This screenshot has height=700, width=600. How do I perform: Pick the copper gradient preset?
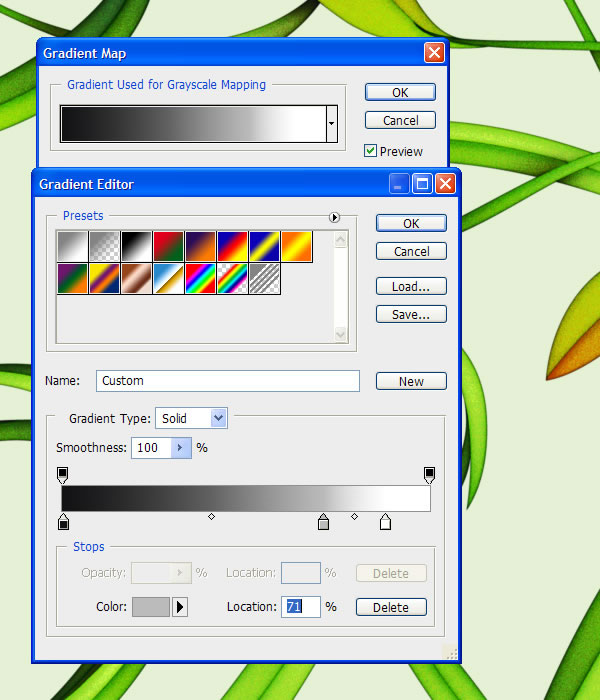pyautogui.click(x=137, y=279)
